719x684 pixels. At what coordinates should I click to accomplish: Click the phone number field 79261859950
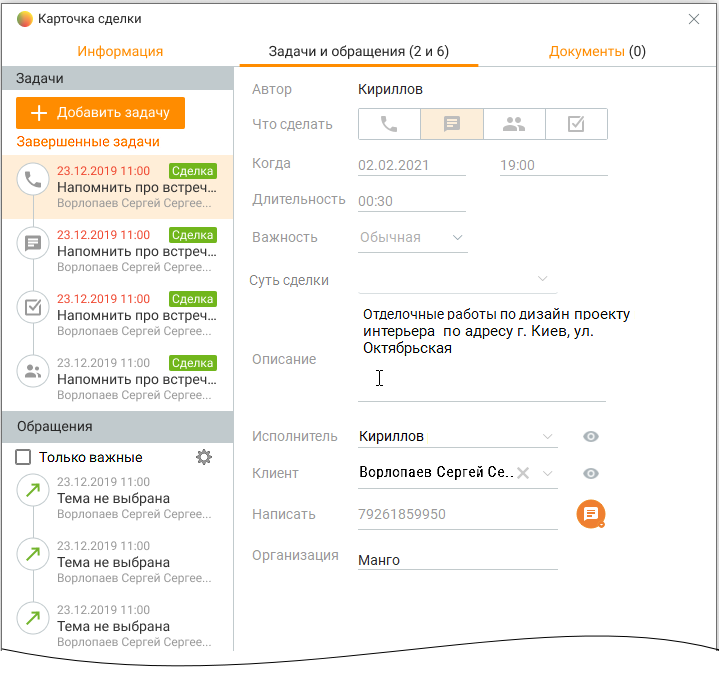point(458,514)
